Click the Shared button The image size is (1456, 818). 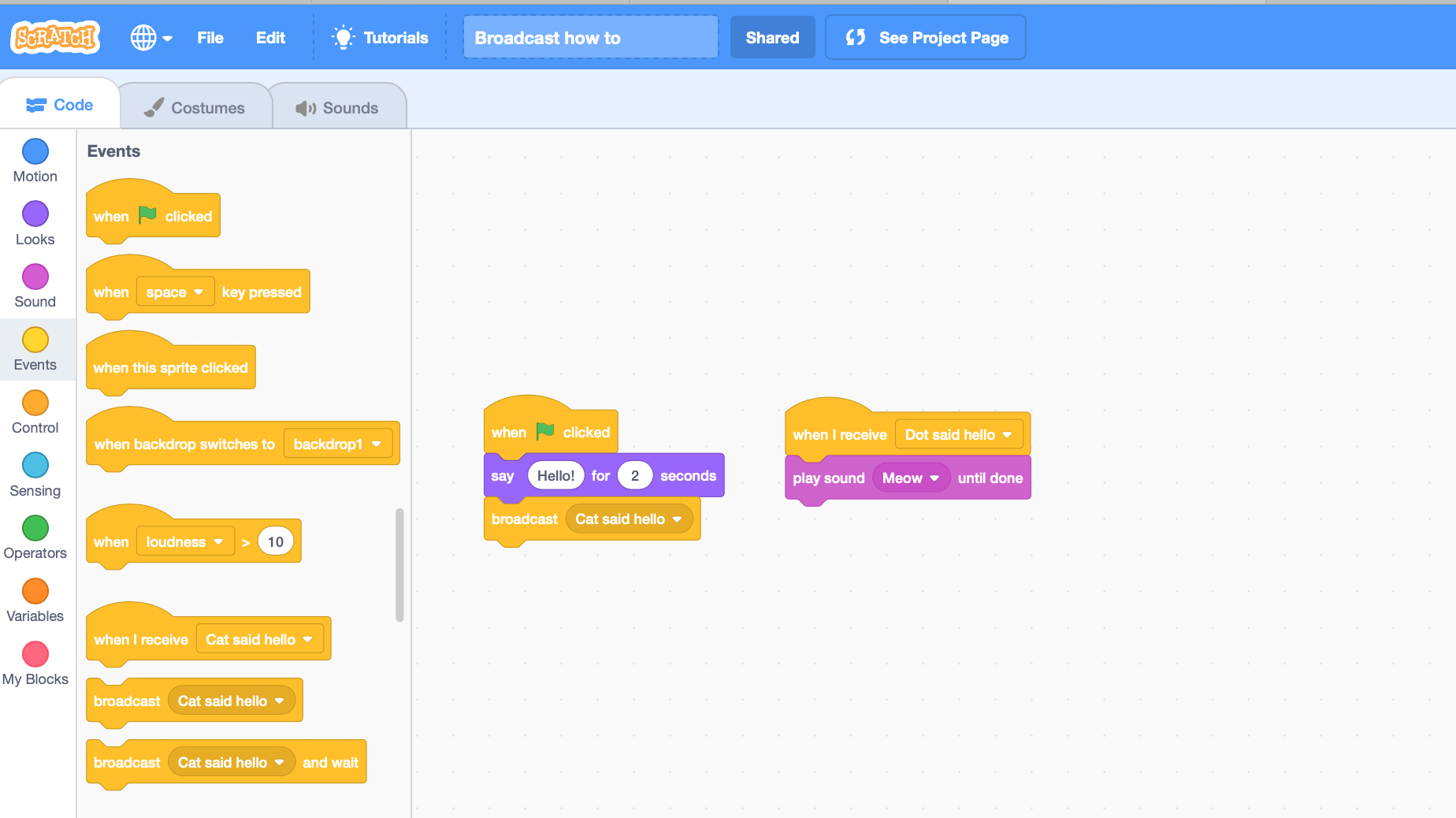(x=772, y=36)
